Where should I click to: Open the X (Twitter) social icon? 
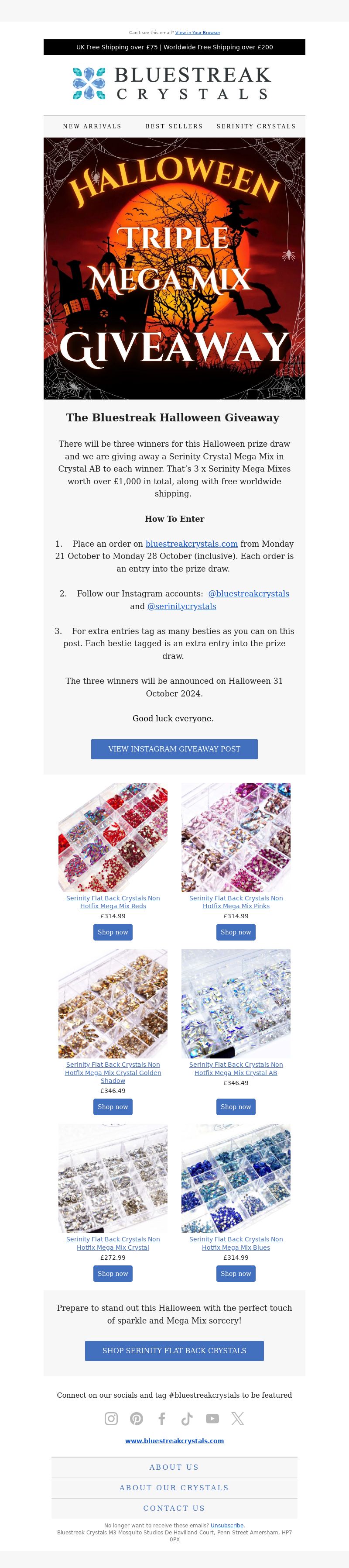pyautogui.click(x=238, y=1418)
